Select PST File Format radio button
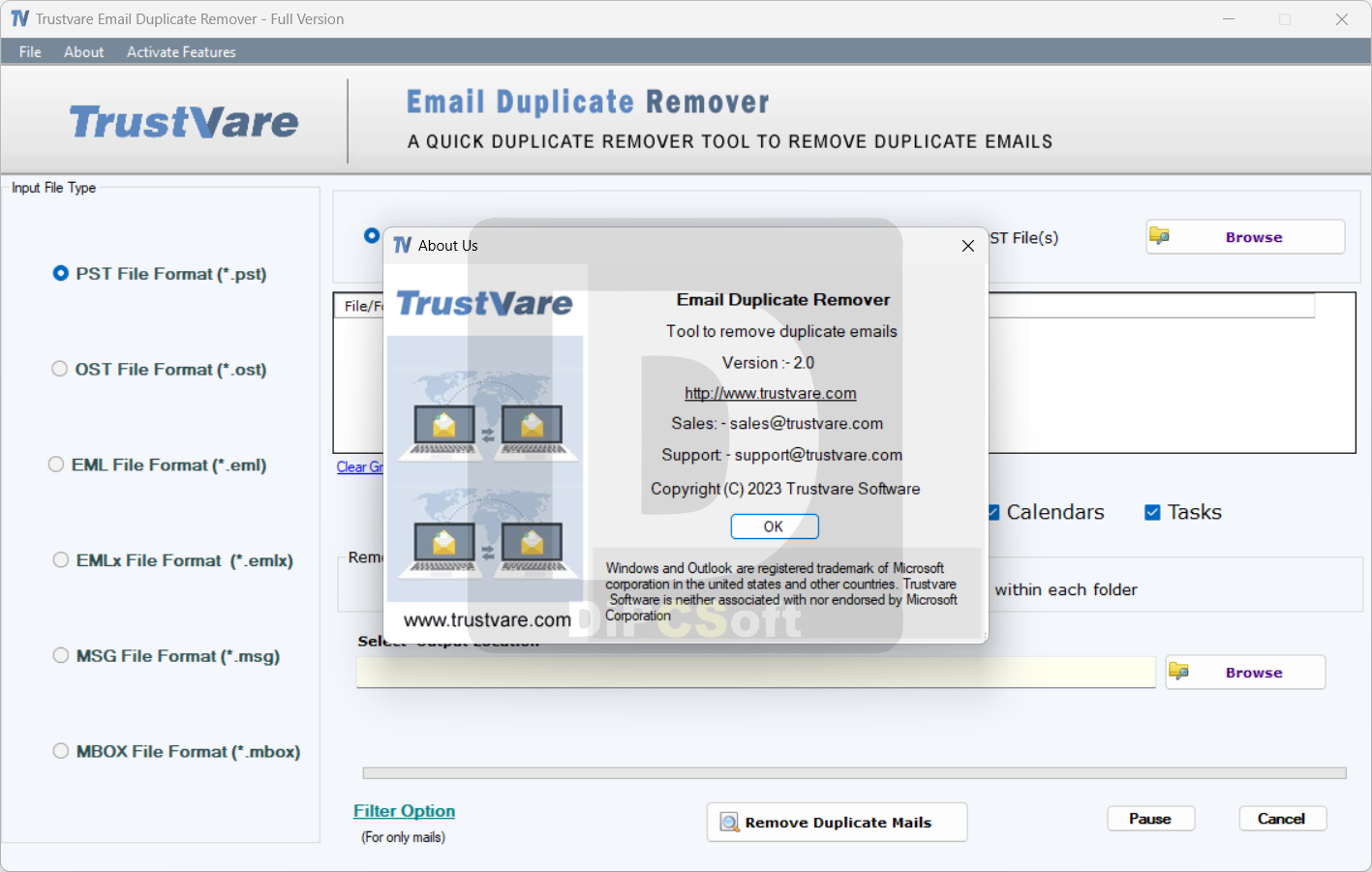Screen dimensions: 1372x872 coord(60,274)
